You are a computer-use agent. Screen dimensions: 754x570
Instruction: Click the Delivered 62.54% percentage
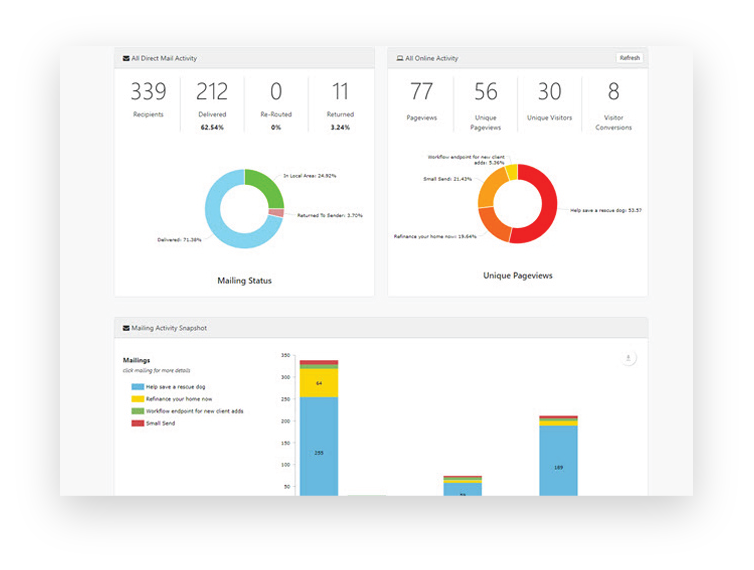click(212, 127)
